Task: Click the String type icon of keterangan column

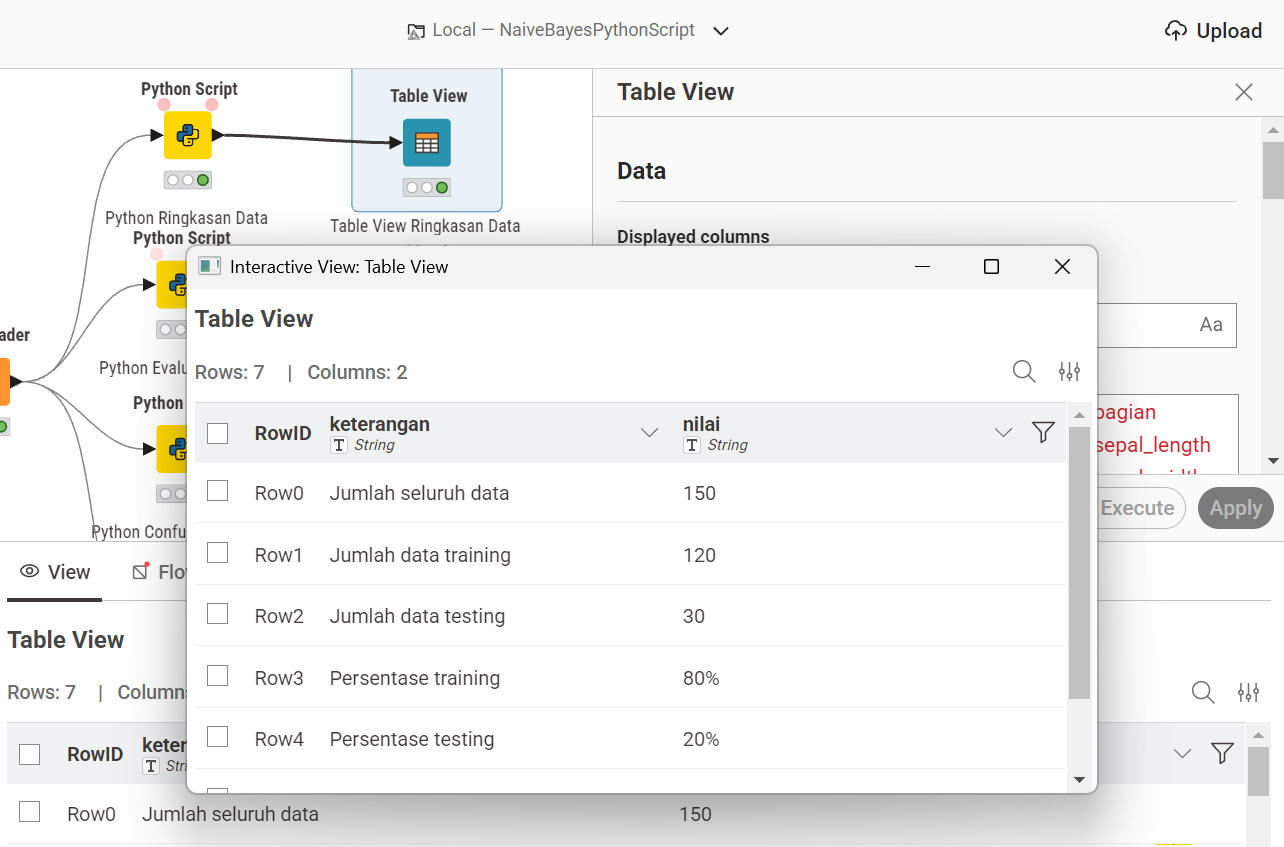Action: pyautogui.click(x=338, y=445)
